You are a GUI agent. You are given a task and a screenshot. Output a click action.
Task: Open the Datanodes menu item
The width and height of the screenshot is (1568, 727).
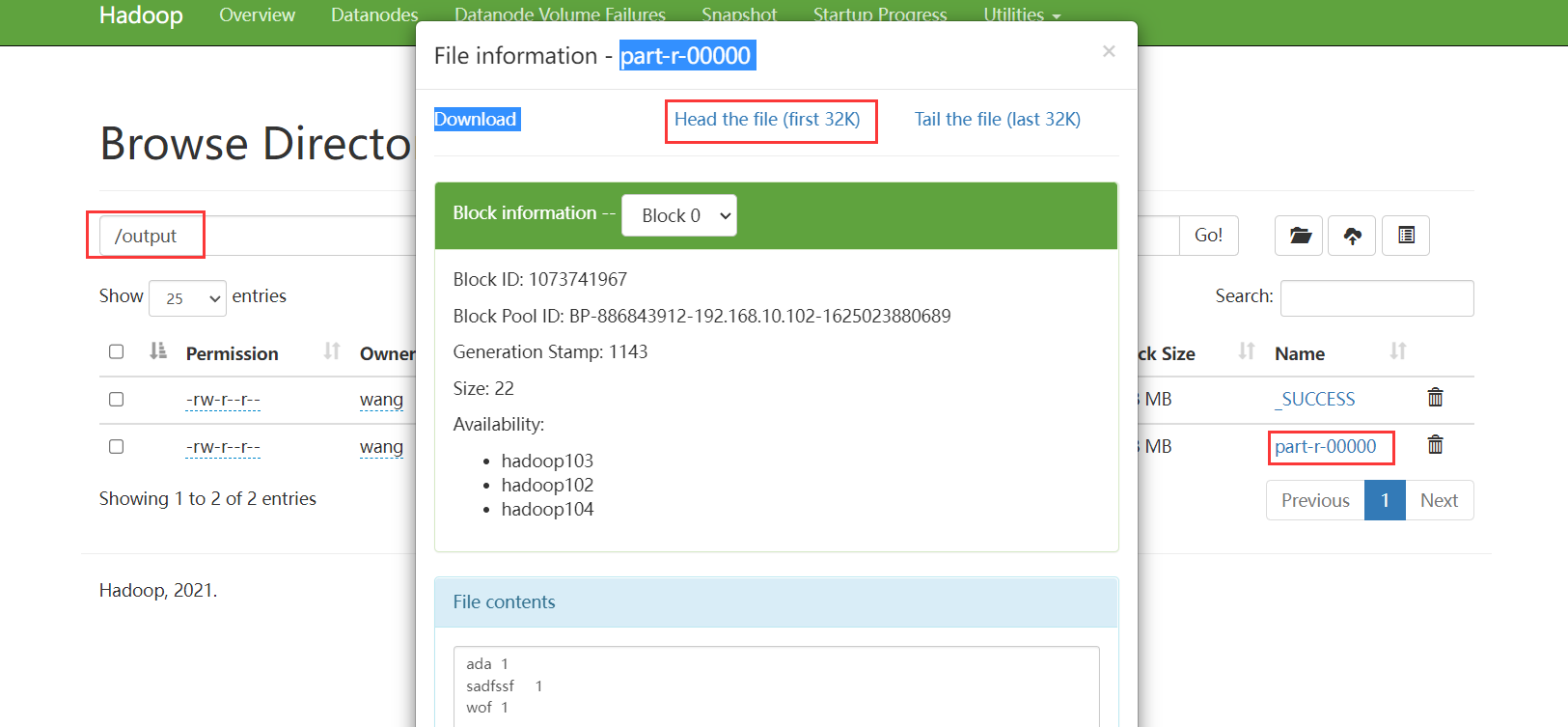pyautogui.click(x=374, y=14)
